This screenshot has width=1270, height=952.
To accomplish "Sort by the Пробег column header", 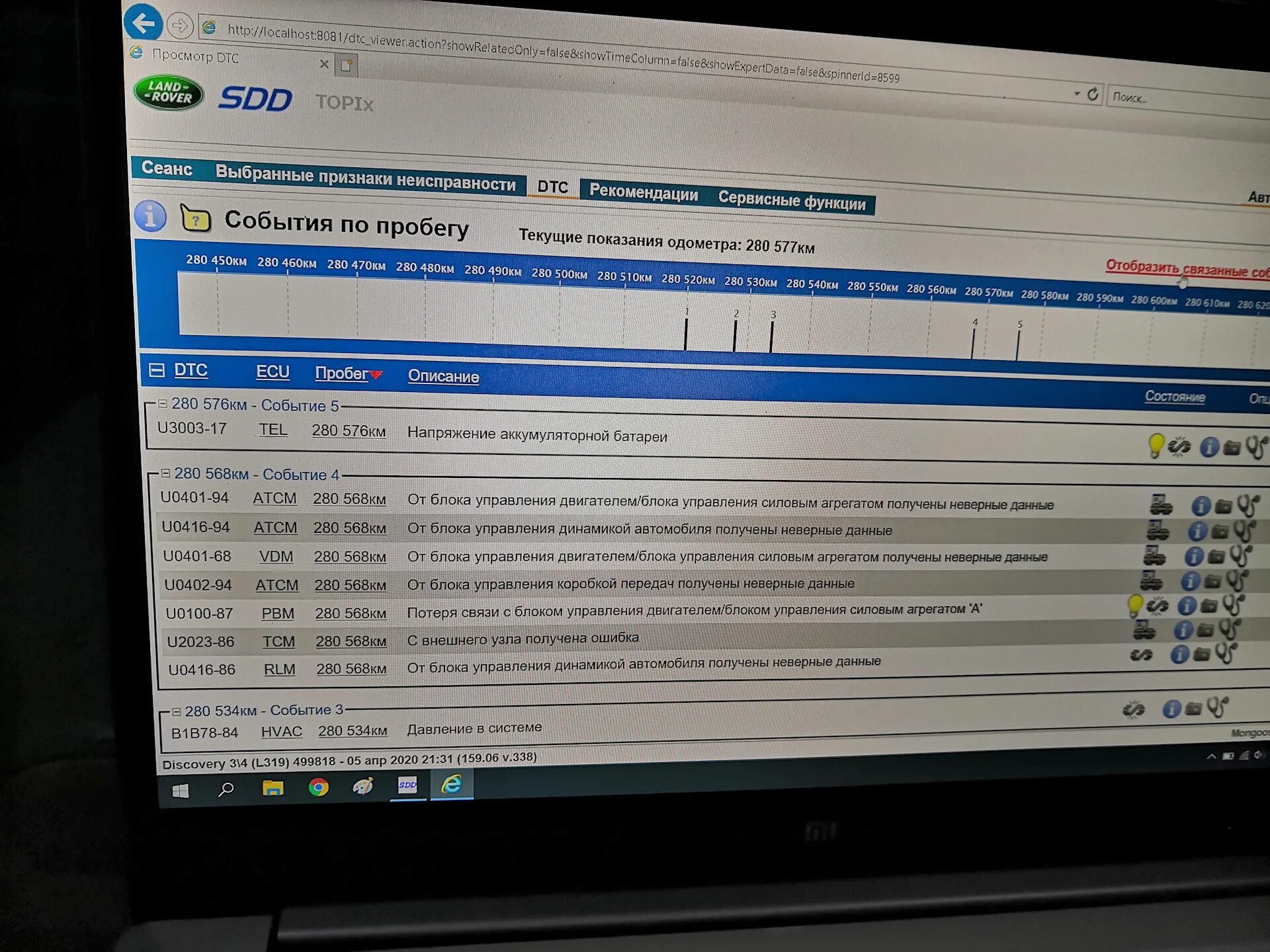I will (341, 374).
